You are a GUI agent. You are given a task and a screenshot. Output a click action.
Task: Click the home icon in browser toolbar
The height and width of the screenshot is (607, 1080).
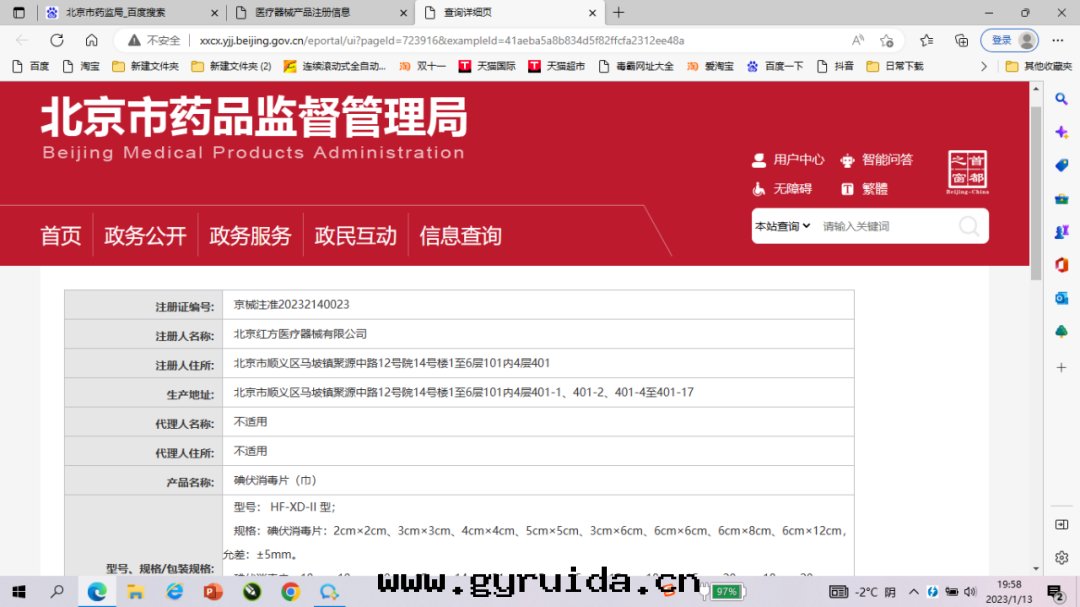(x=91, y=40)
